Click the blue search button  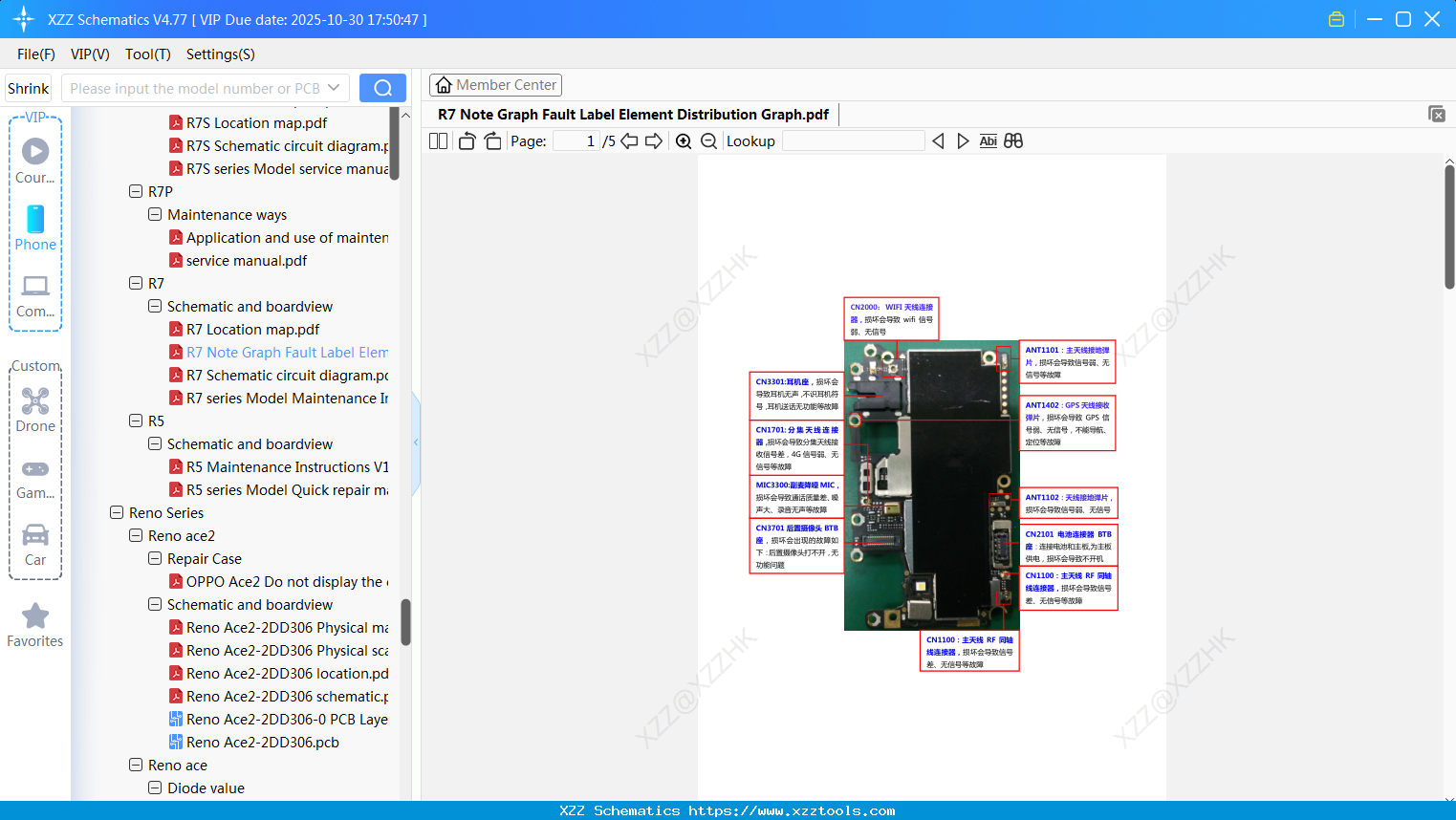click(382, 88)
